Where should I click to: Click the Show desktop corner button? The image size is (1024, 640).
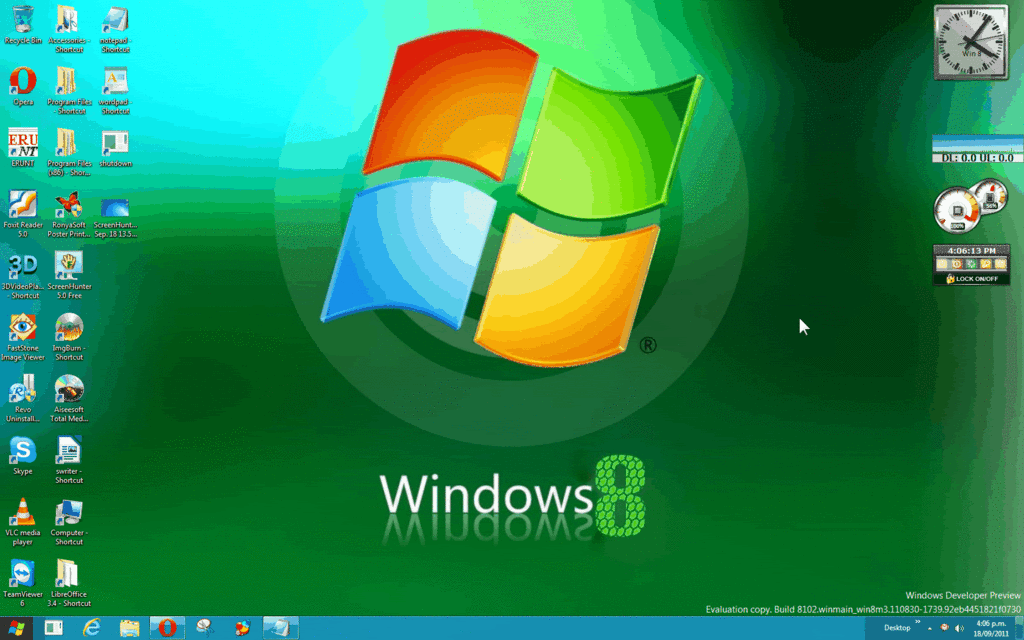coord(1019,628)
